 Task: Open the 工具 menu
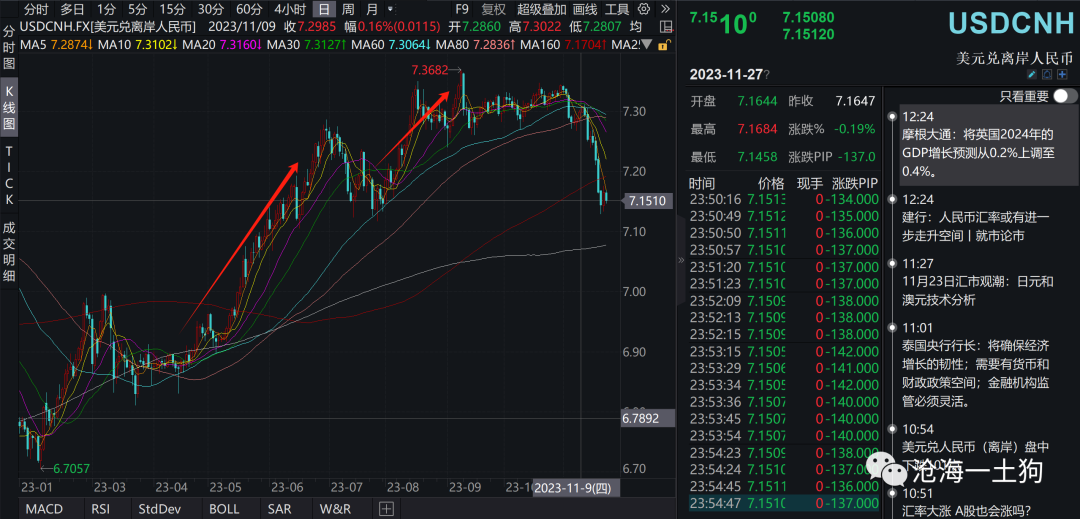click(x=617, y=9)
